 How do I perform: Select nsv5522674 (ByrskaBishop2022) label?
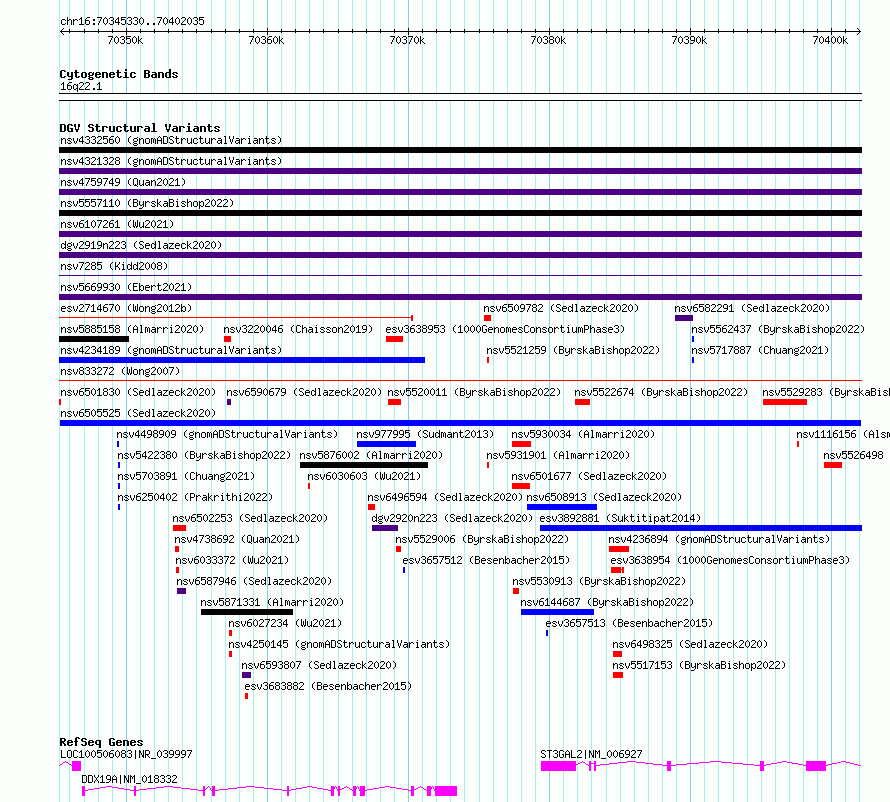pos(661,392)
